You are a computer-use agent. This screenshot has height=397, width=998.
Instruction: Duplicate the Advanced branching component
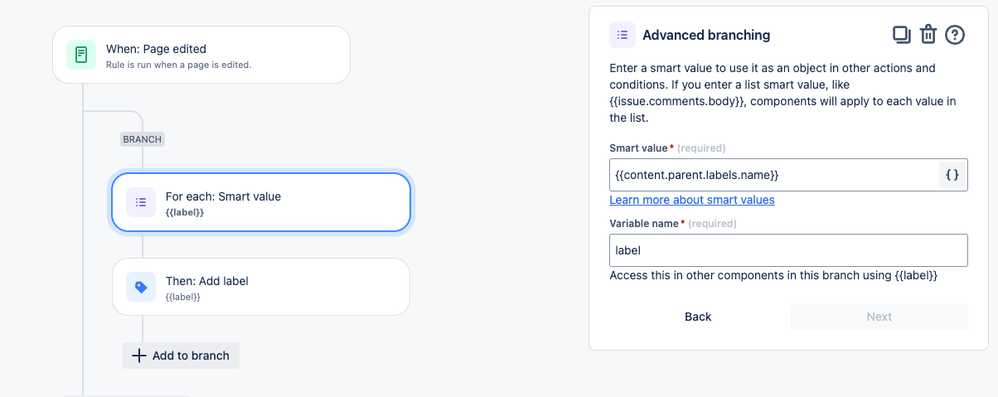901,34
